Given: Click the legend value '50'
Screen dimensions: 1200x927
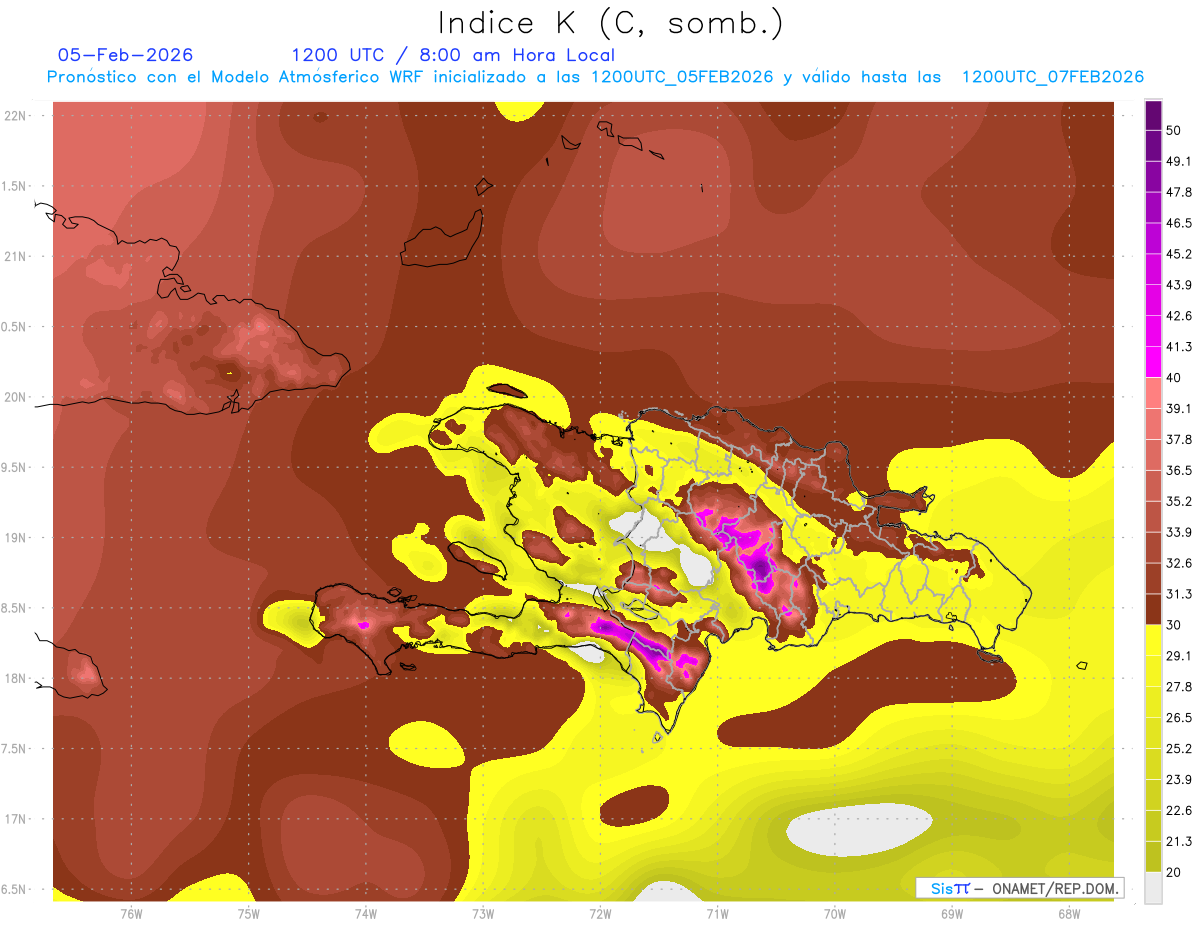Looking at the screenshot, I should coord(1175,130).
